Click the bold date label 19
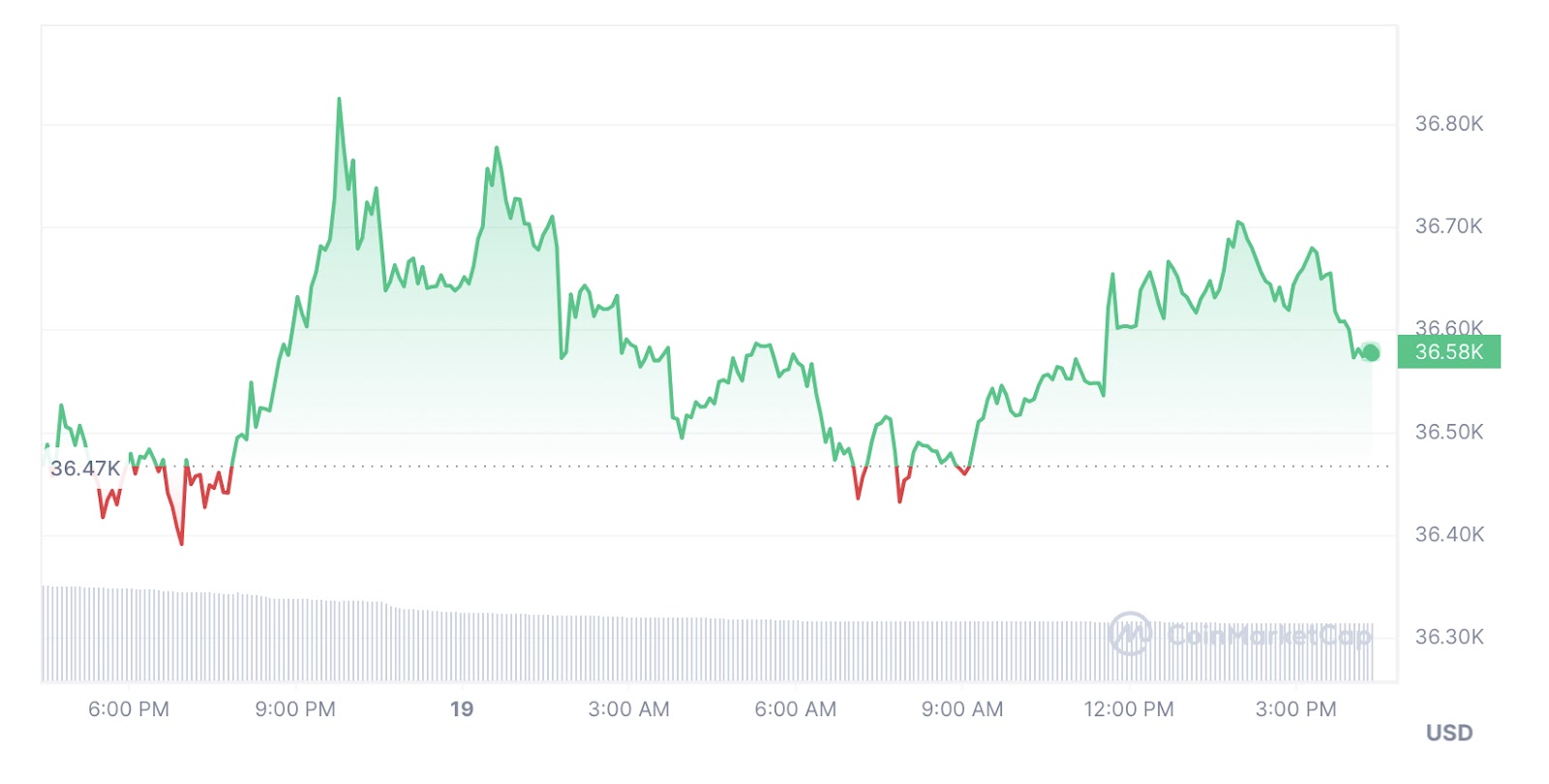This screenshot has height=784, width=1549. 462,709
